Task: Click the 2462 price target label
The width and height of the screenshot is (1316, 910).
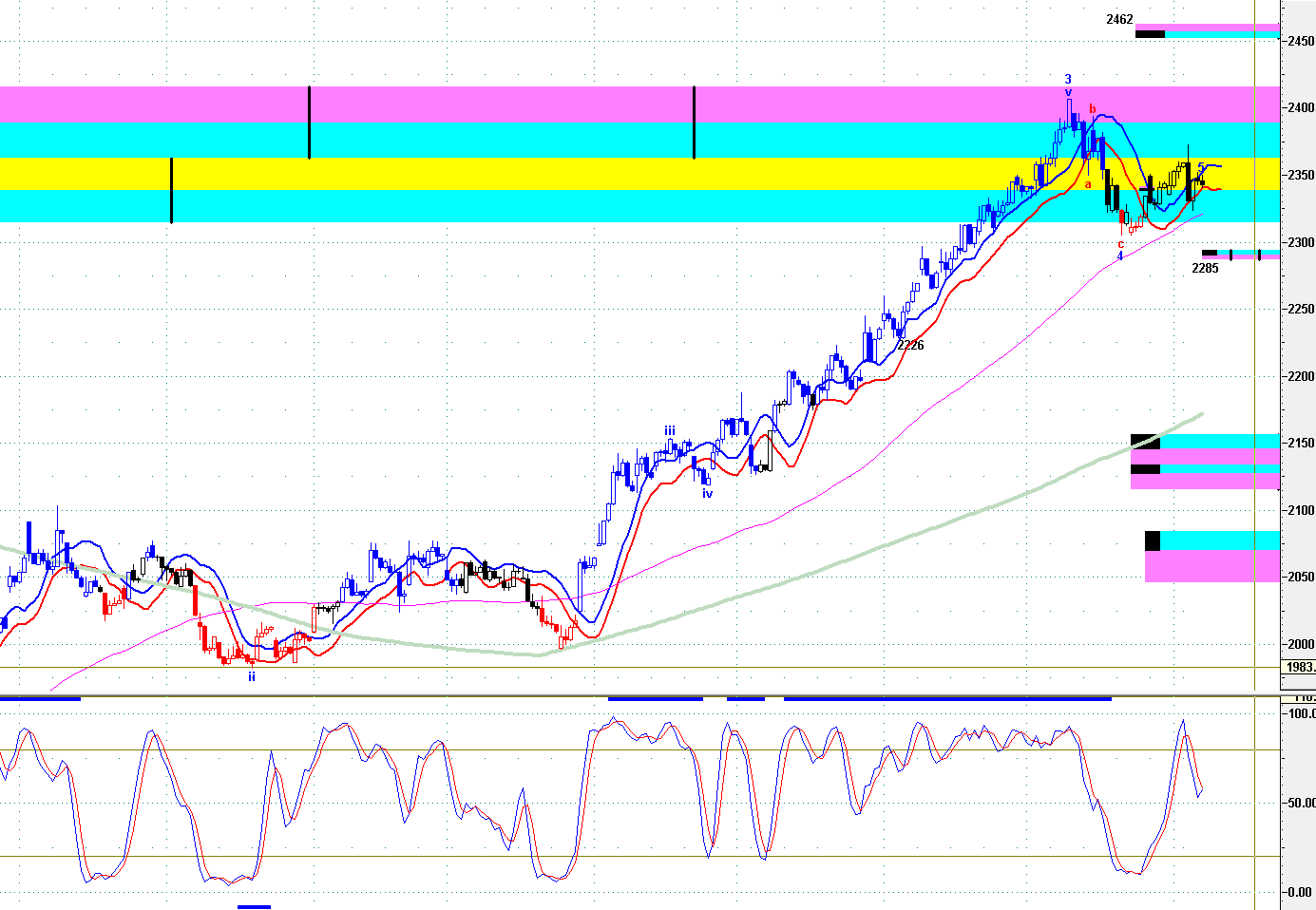Action: point(1119,19)
